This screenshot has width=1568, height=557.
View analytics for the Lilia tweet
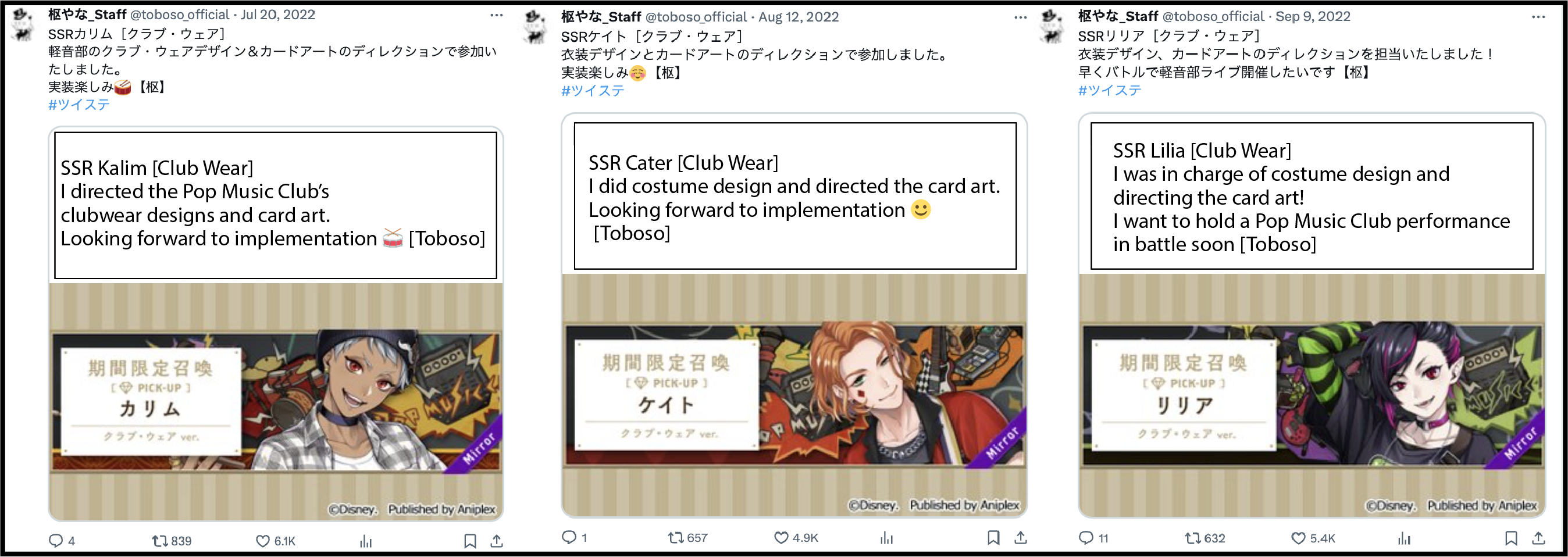(1403, 538)
